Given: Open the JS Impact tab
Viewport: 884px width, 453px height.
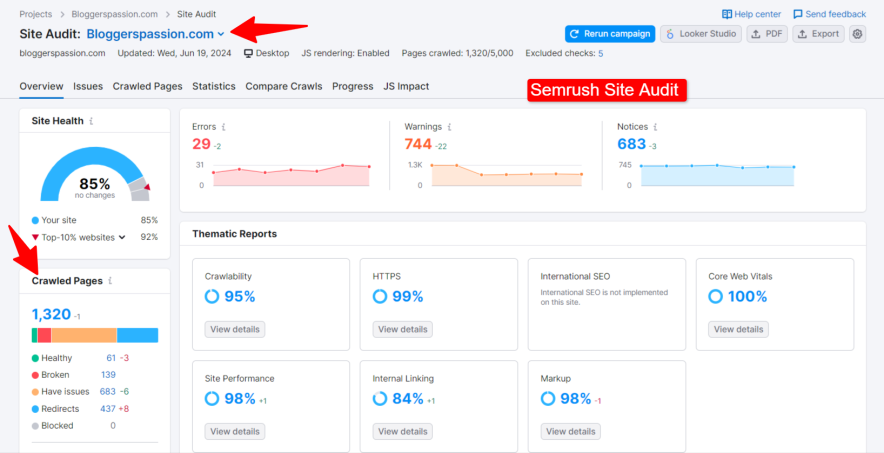Looking at the screenshot, I should click(406, 86).
